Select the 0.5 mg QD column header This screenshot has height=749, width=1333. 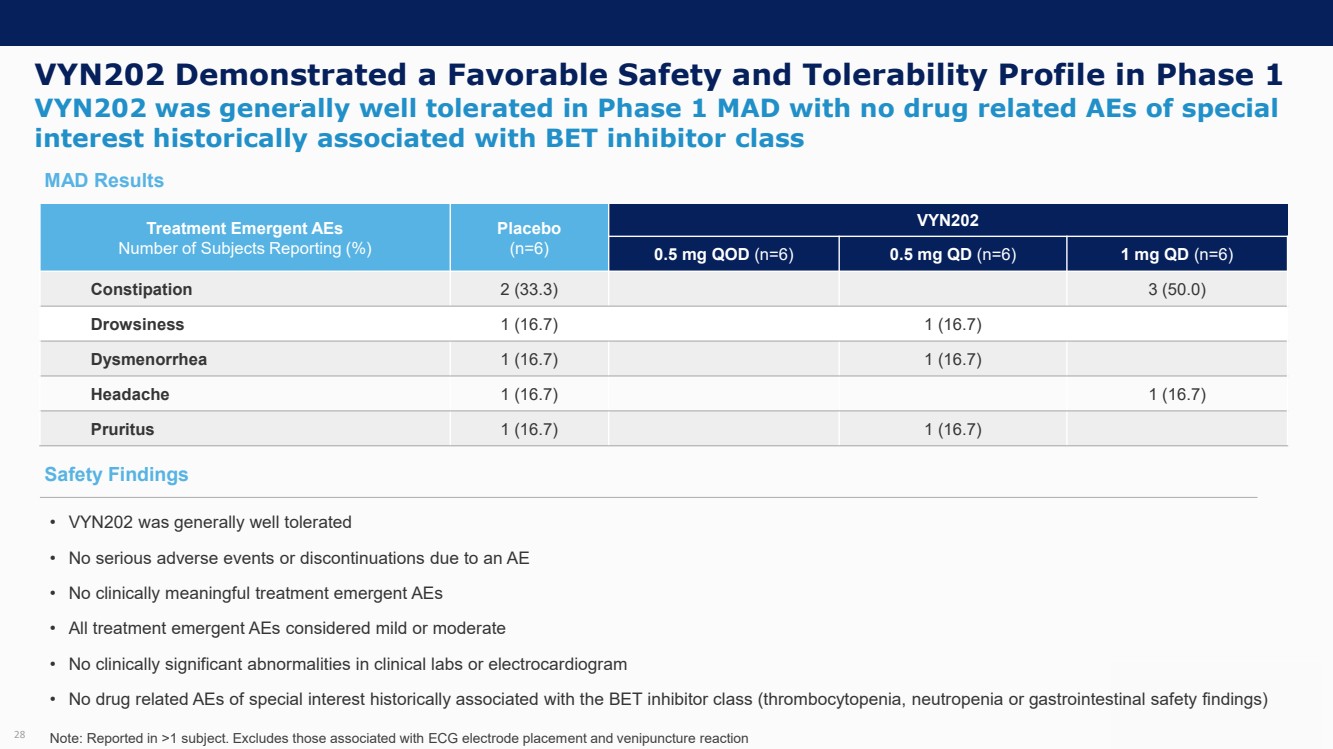[952, 255]
